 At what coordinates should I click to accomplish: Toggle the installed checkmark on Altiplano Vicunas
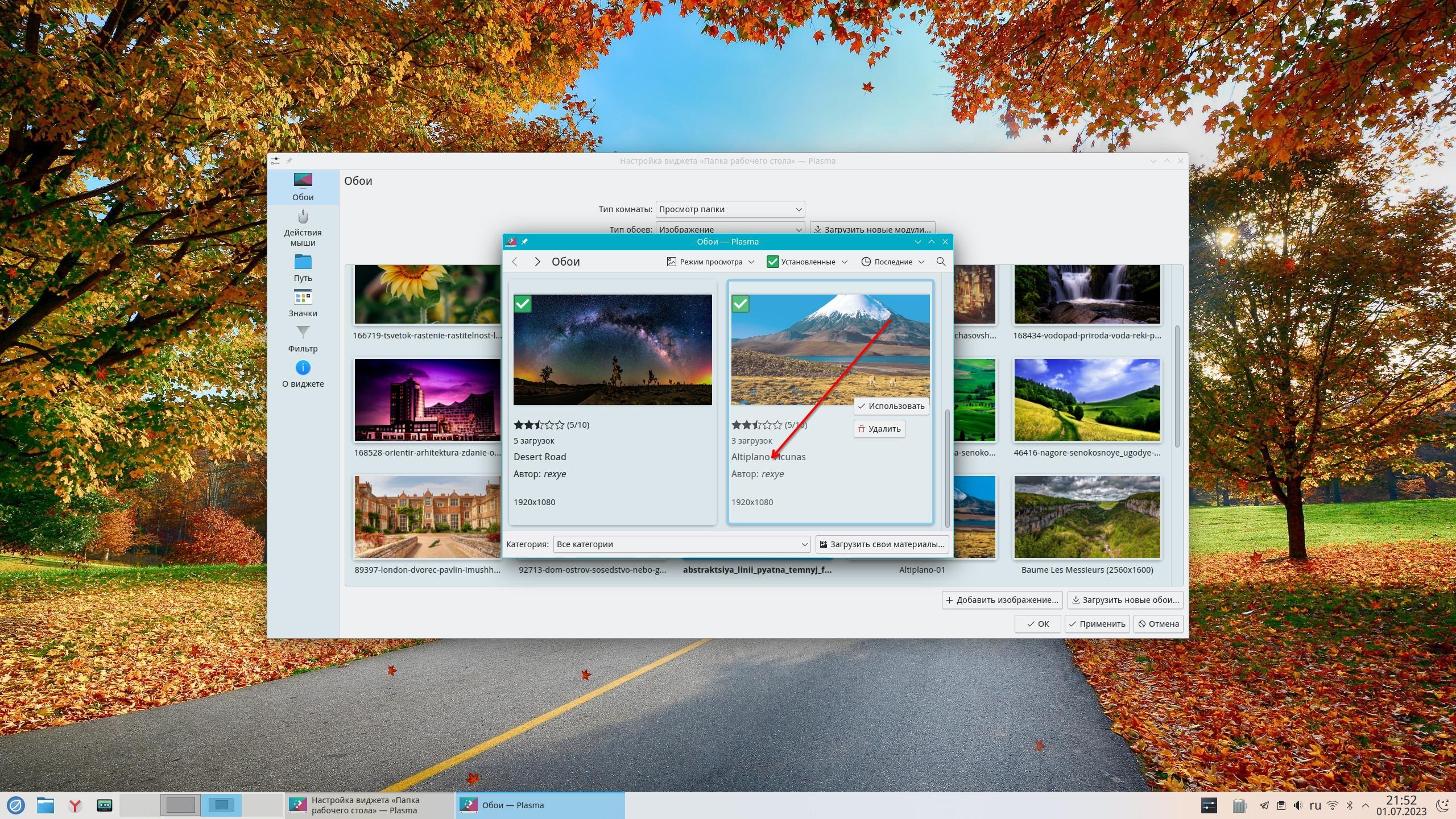pyautogui.click(x=740, y=304)
